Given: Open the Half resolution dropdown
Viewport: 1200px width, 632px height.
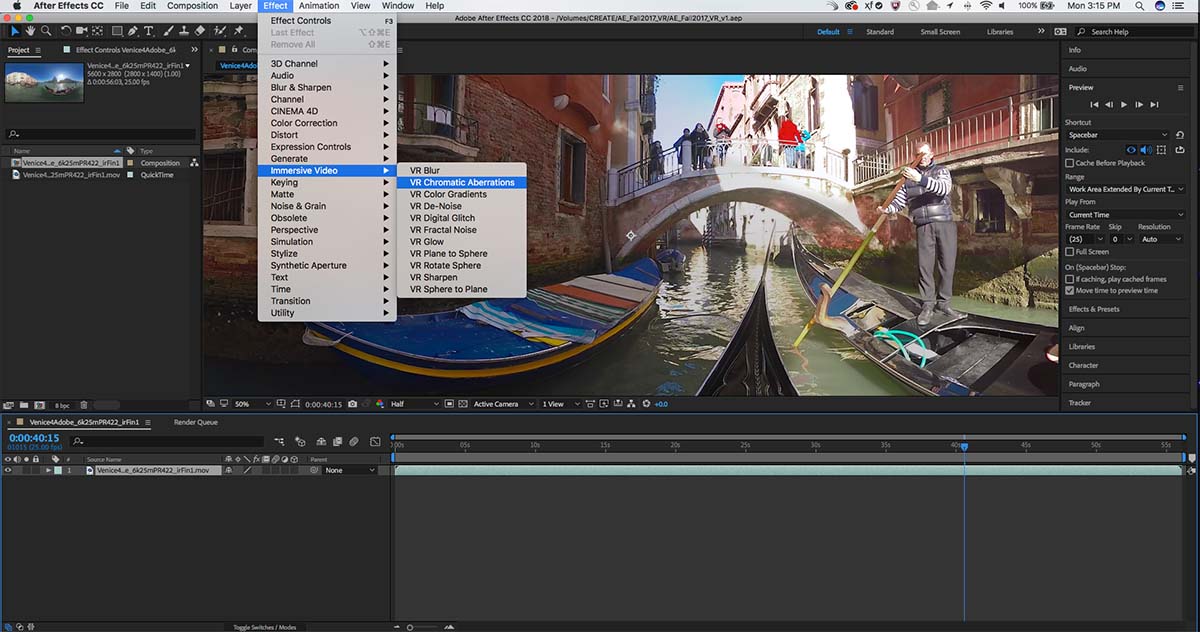Looking at the screenshot, I should [x=414, y=404].
